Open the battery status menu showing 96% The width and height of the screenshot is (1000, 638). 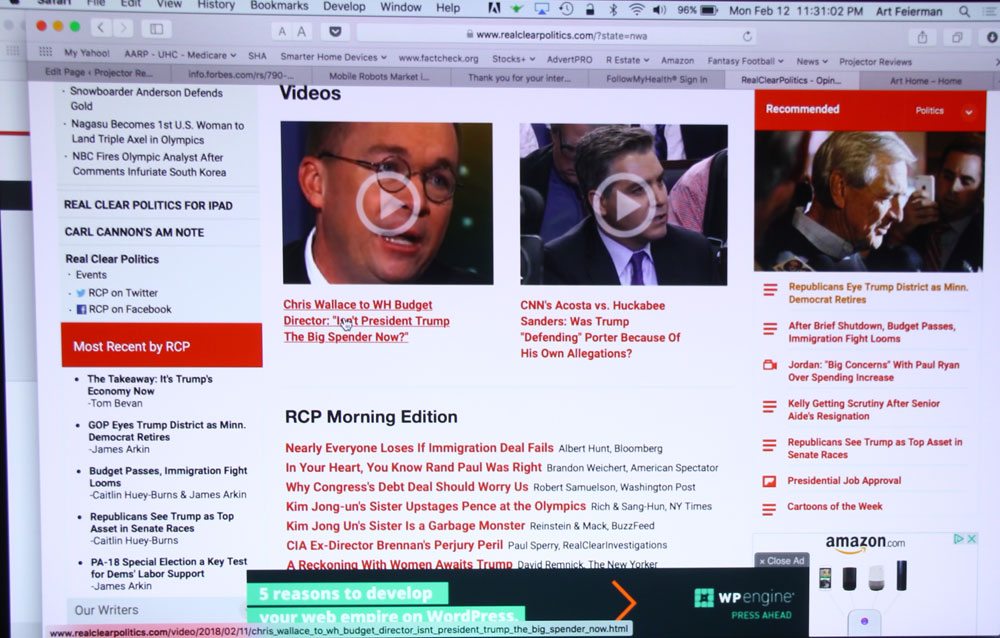click(698, 10)
